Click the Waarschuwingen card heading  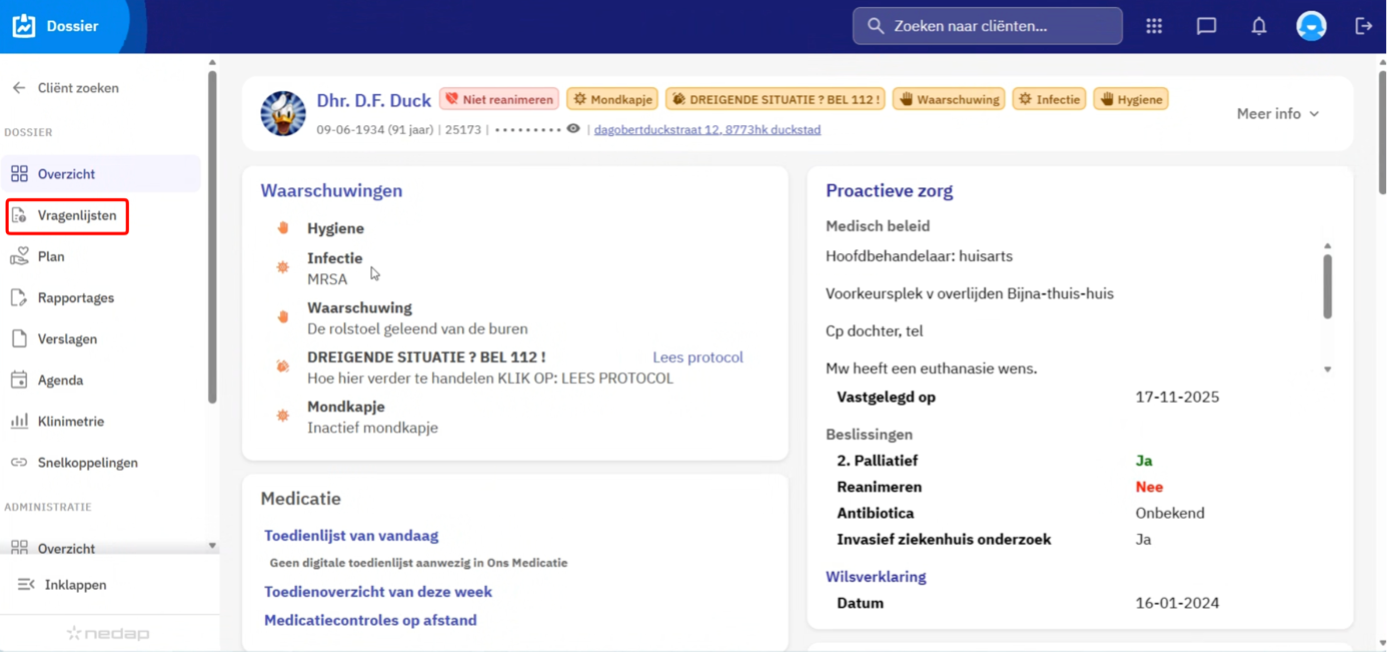331,191
